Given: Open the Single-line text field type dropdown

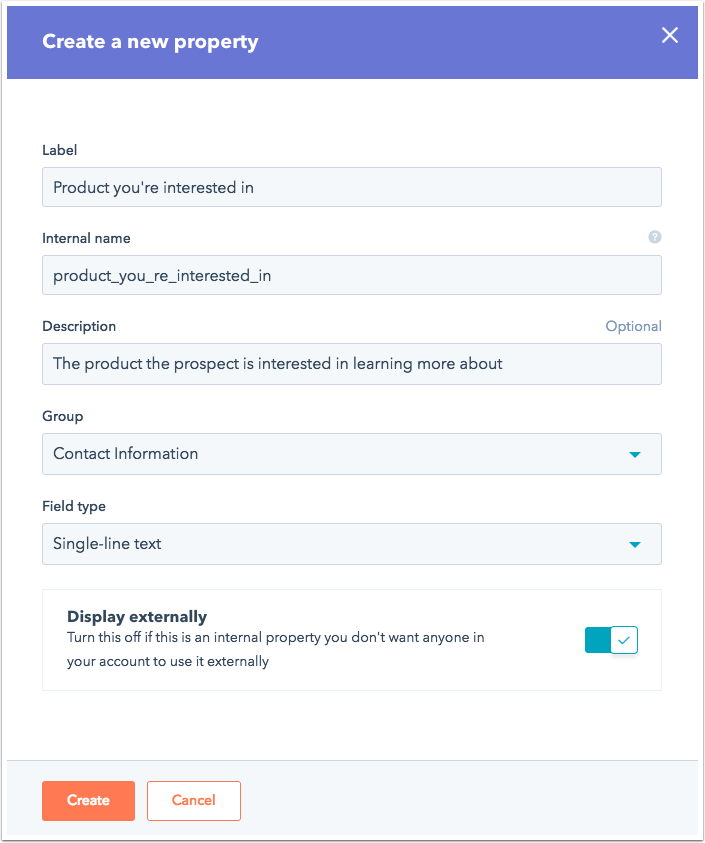Looking at the screenshot, I should tap(352, 544).
